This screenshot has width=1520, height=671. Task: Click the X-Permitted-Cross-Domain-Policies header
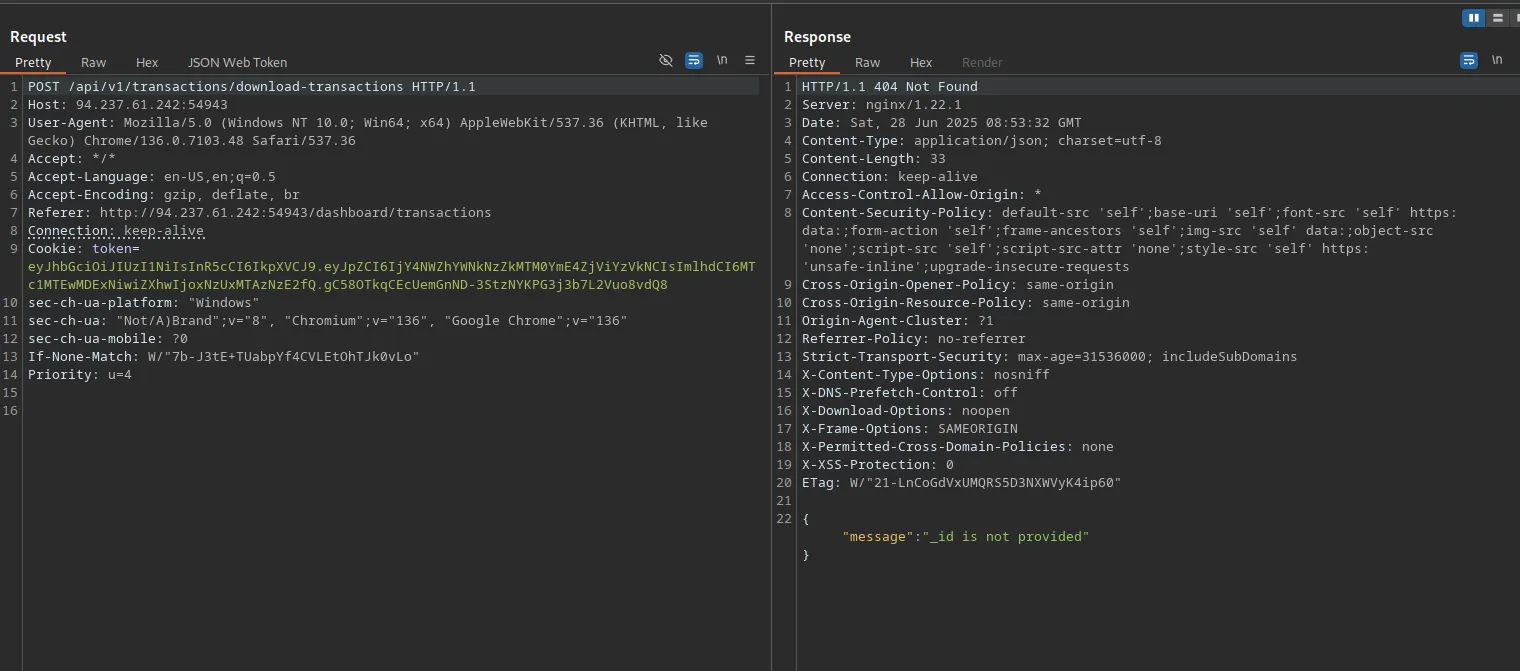pos(958,447)
